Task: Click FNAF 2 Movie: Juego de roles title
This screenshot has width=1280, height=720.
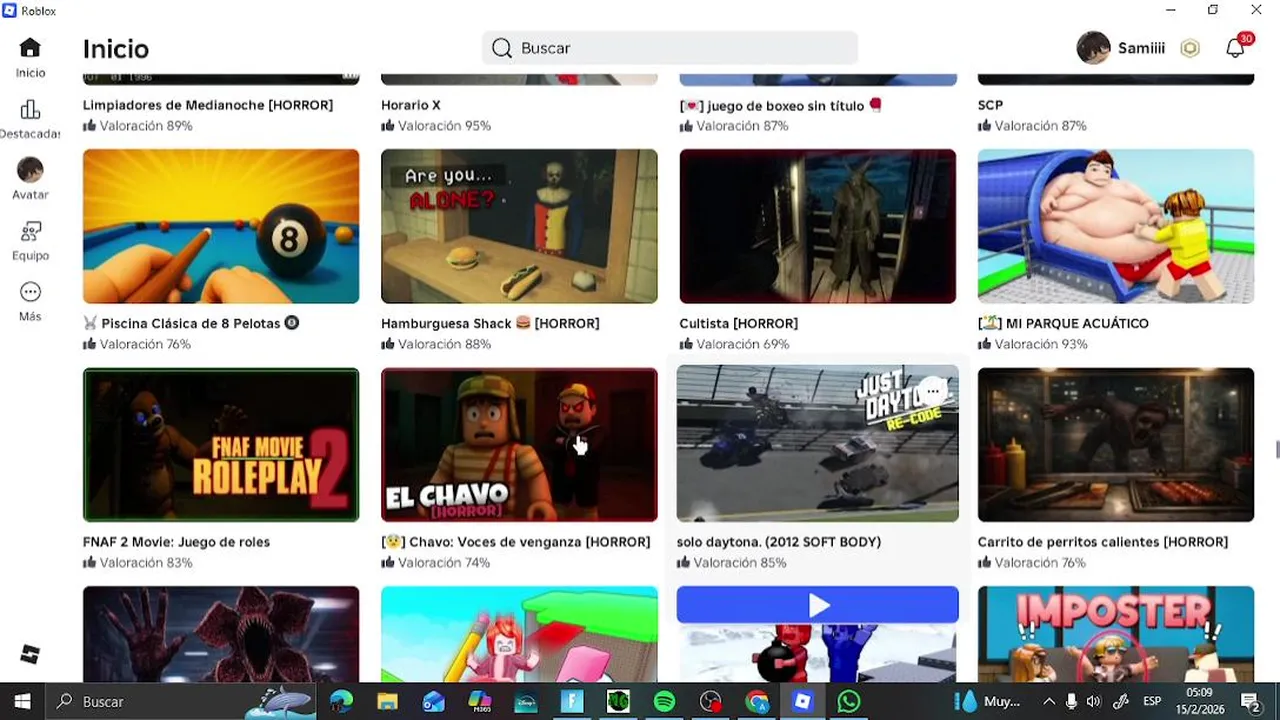Action: coord(177,542)
